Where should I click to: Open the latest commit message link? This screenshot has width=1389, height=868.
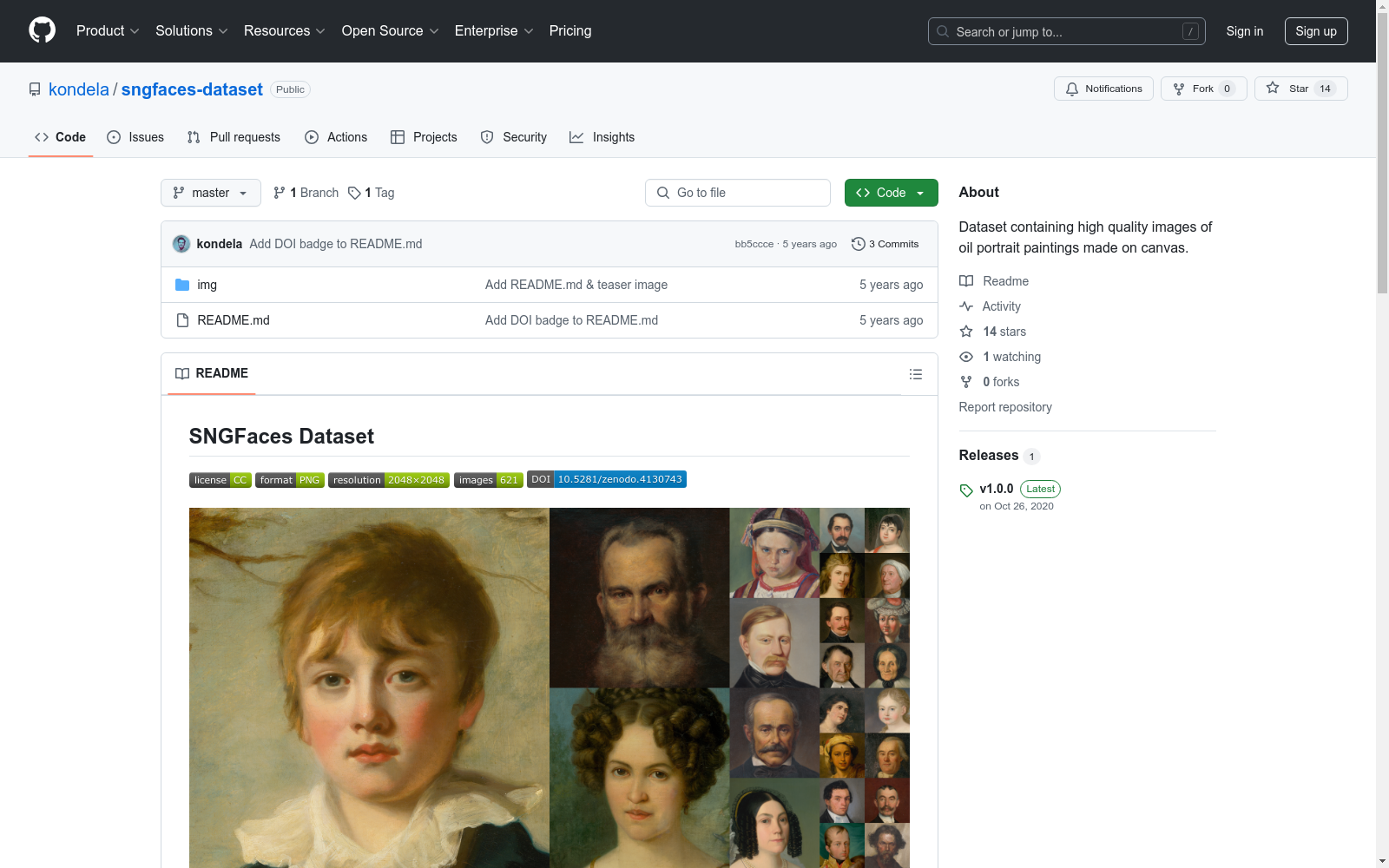coord(336,244)
